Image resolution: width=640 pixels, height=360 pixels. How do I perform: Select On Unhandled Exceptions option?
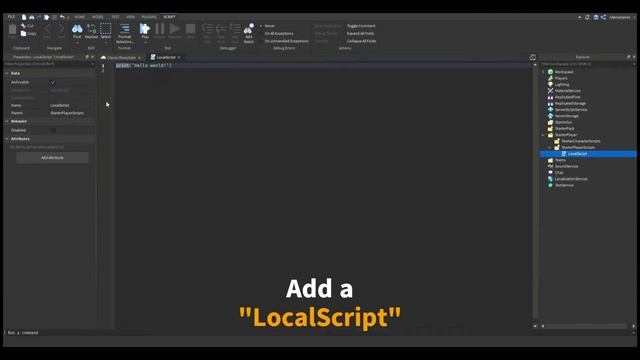286,41
